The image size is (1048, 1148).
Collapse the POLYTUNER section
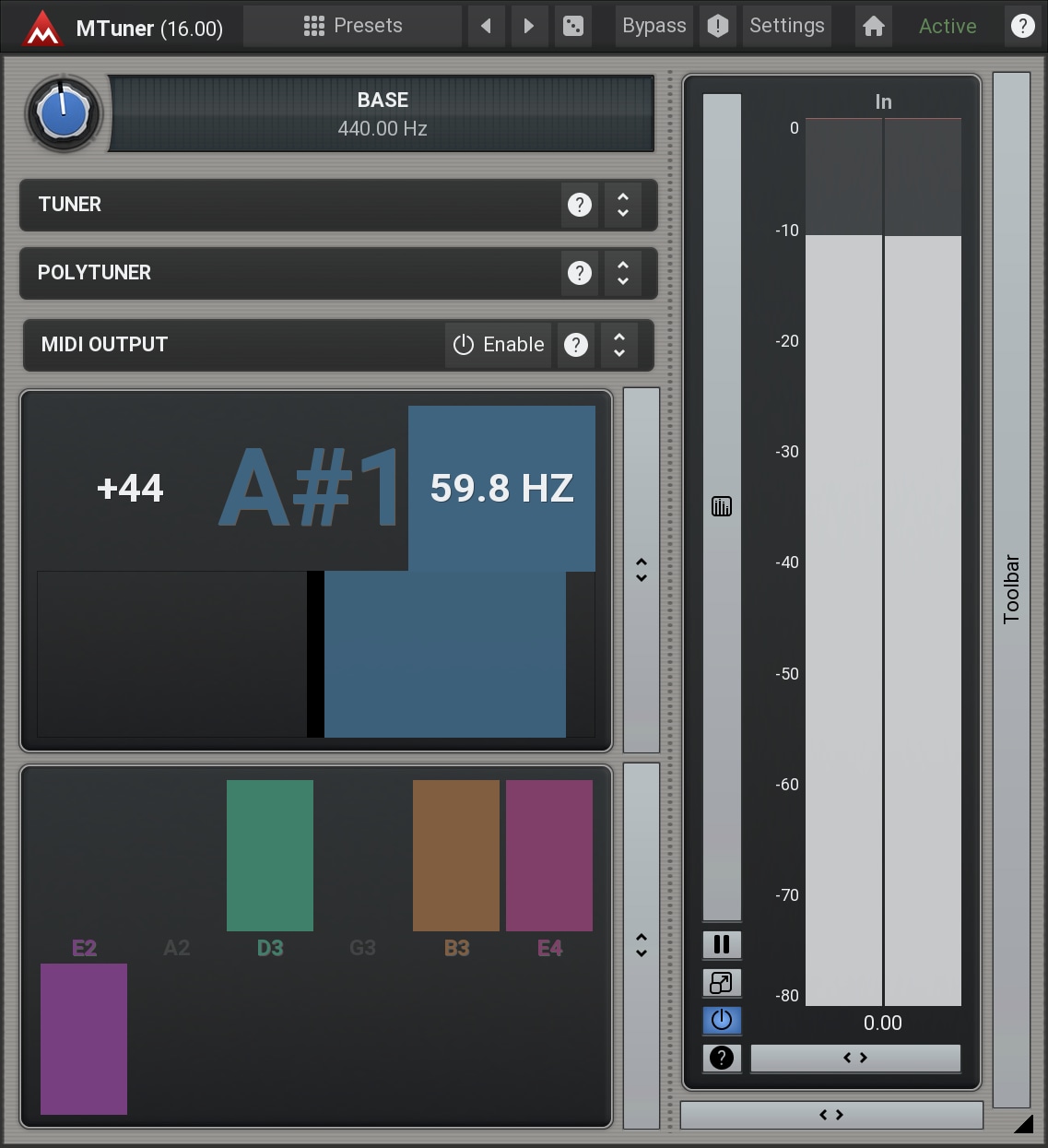click(x=623, y=273)
